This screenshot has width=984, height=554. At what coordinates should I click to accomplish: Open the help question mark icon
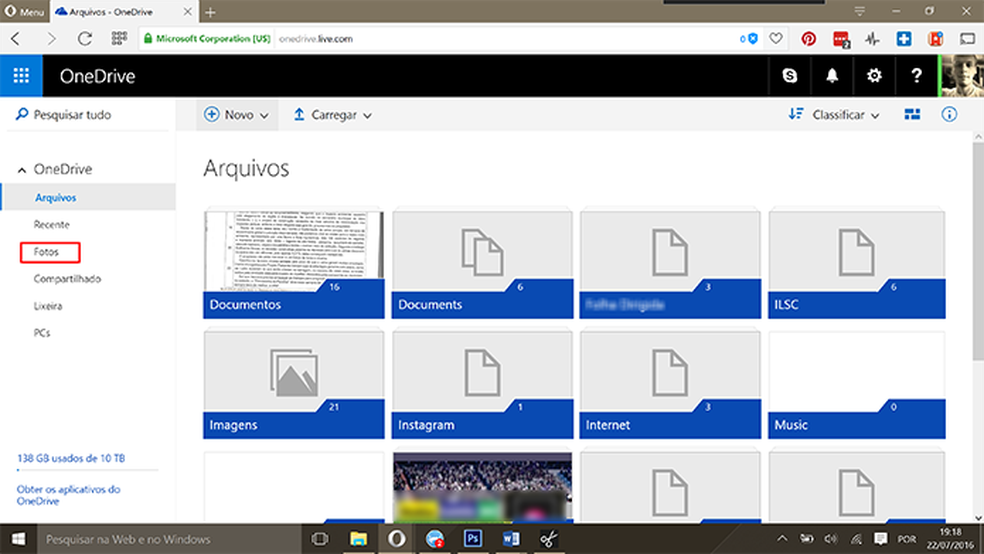click(x=916, y=76)
